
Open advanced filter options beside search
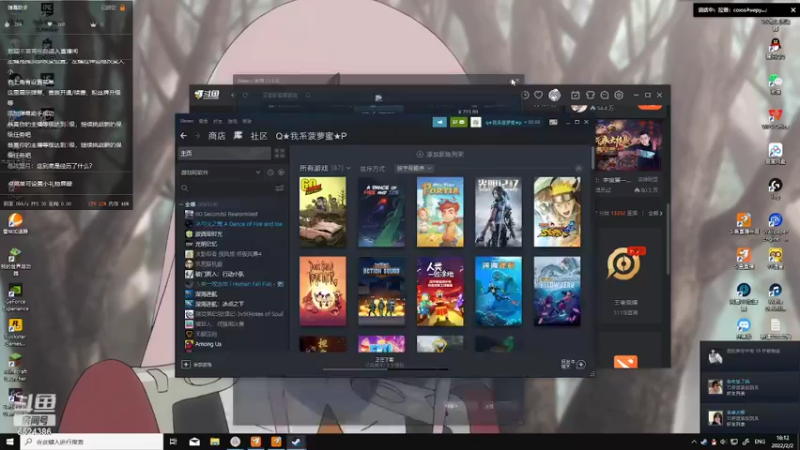tap(280, 188)
